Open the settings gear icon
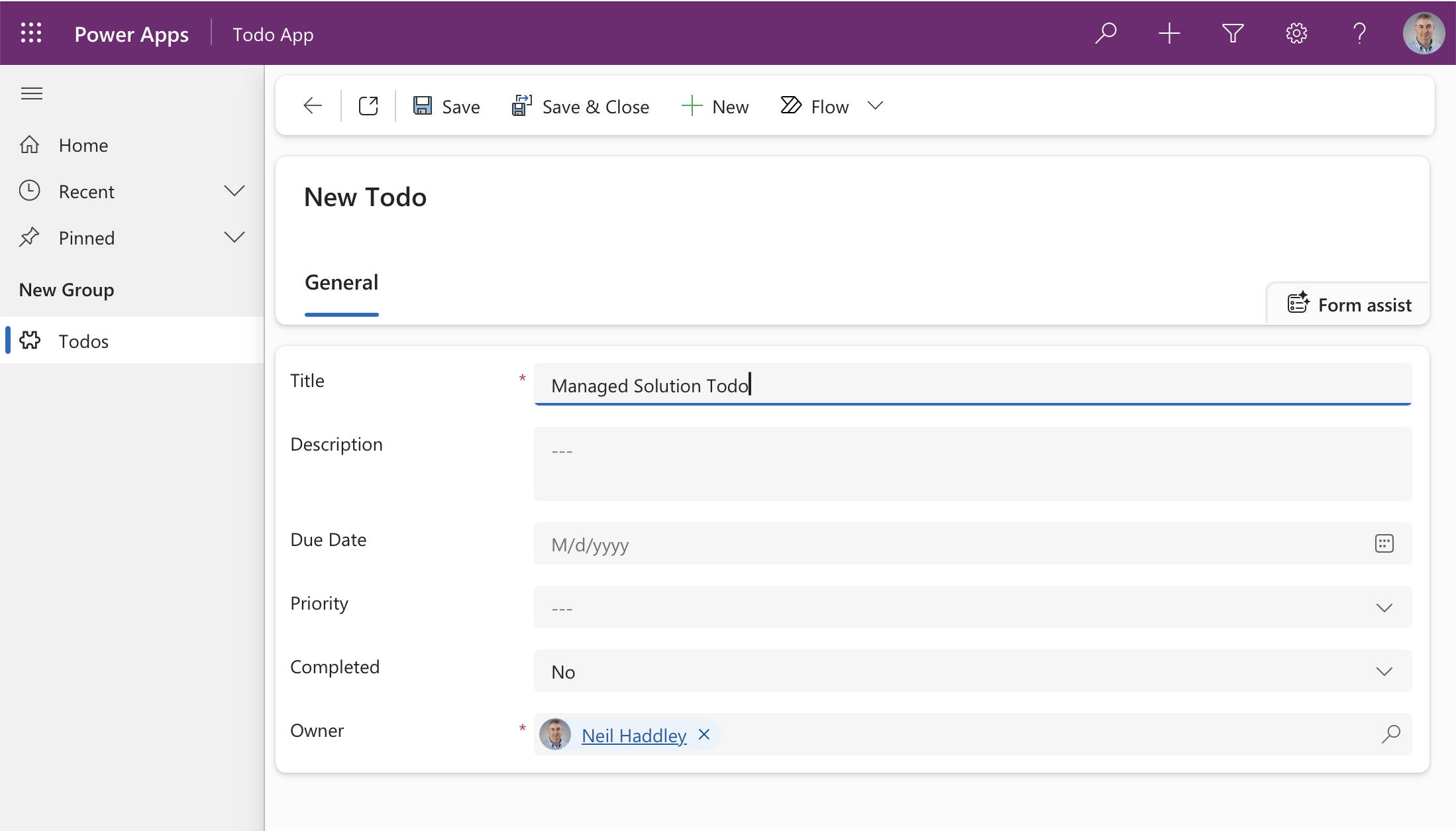 point(1296,33)
